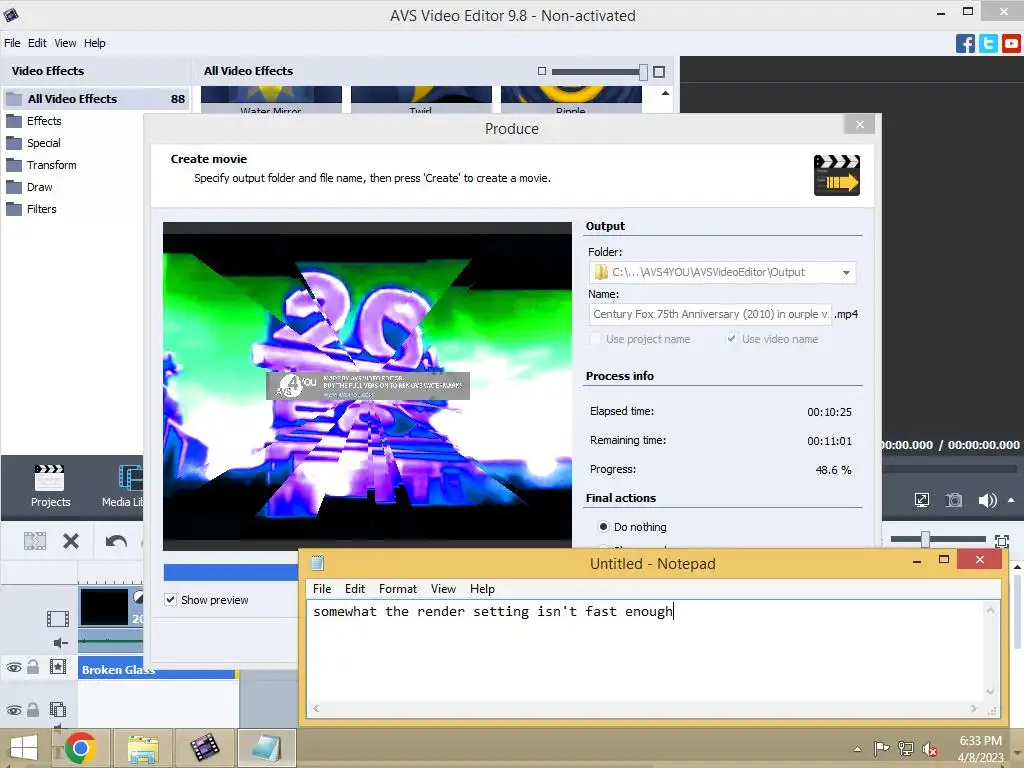Viewport: 1024px width, 768px height.
Task: Click the timeline delete X icon
Action: point(71,541)
